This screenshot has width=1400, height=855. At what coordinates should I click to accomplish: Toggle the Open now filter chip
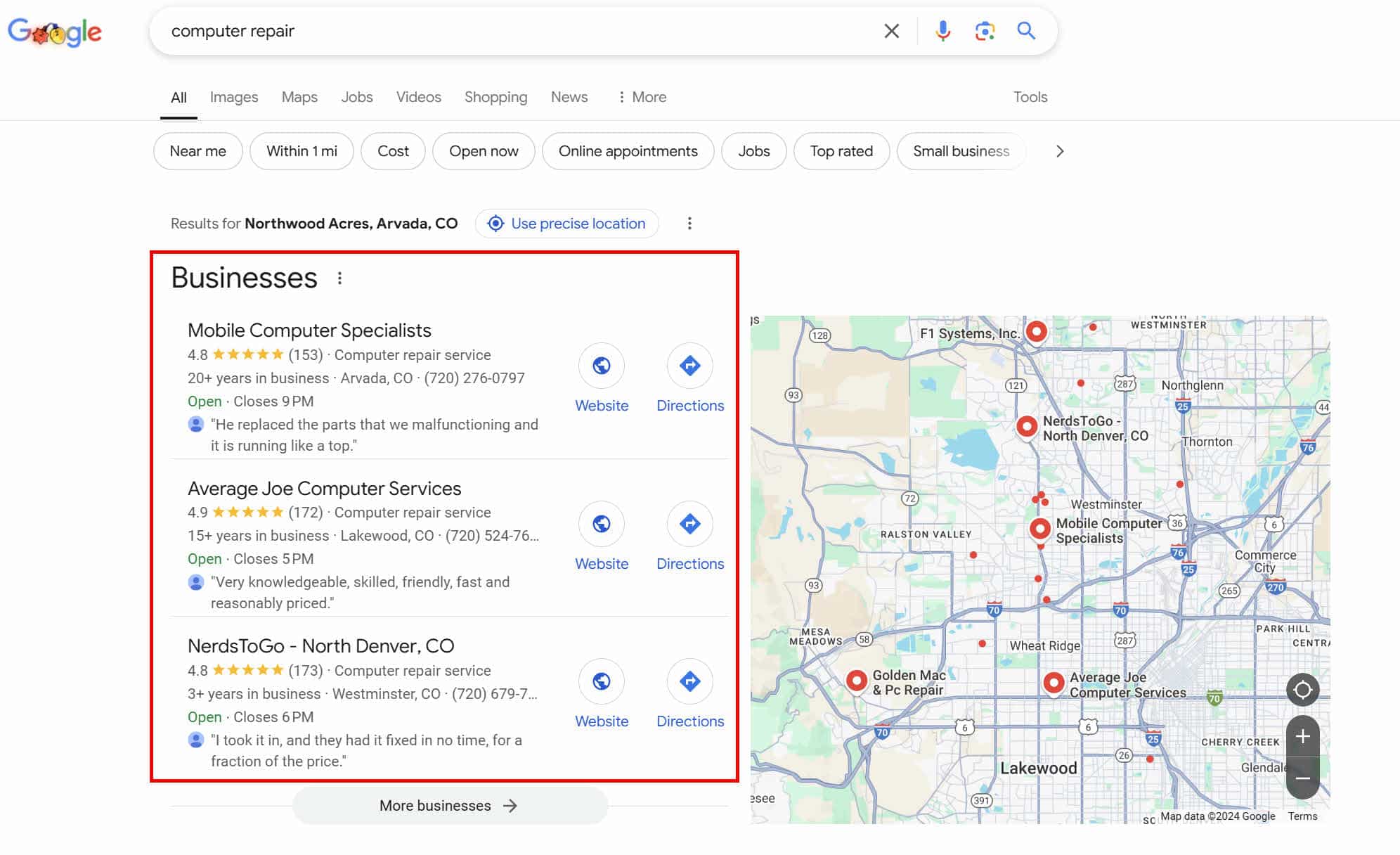coord(484,151)
